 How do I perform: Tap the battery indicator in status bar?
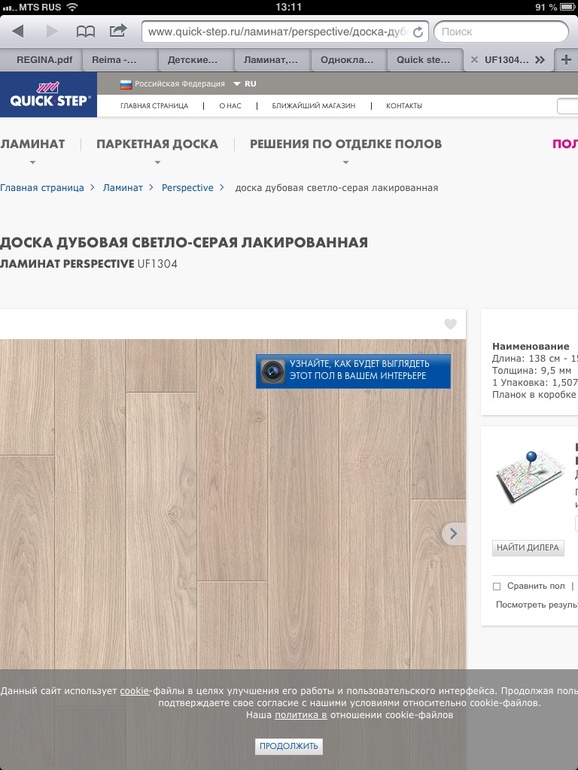(x=567, y=7)
